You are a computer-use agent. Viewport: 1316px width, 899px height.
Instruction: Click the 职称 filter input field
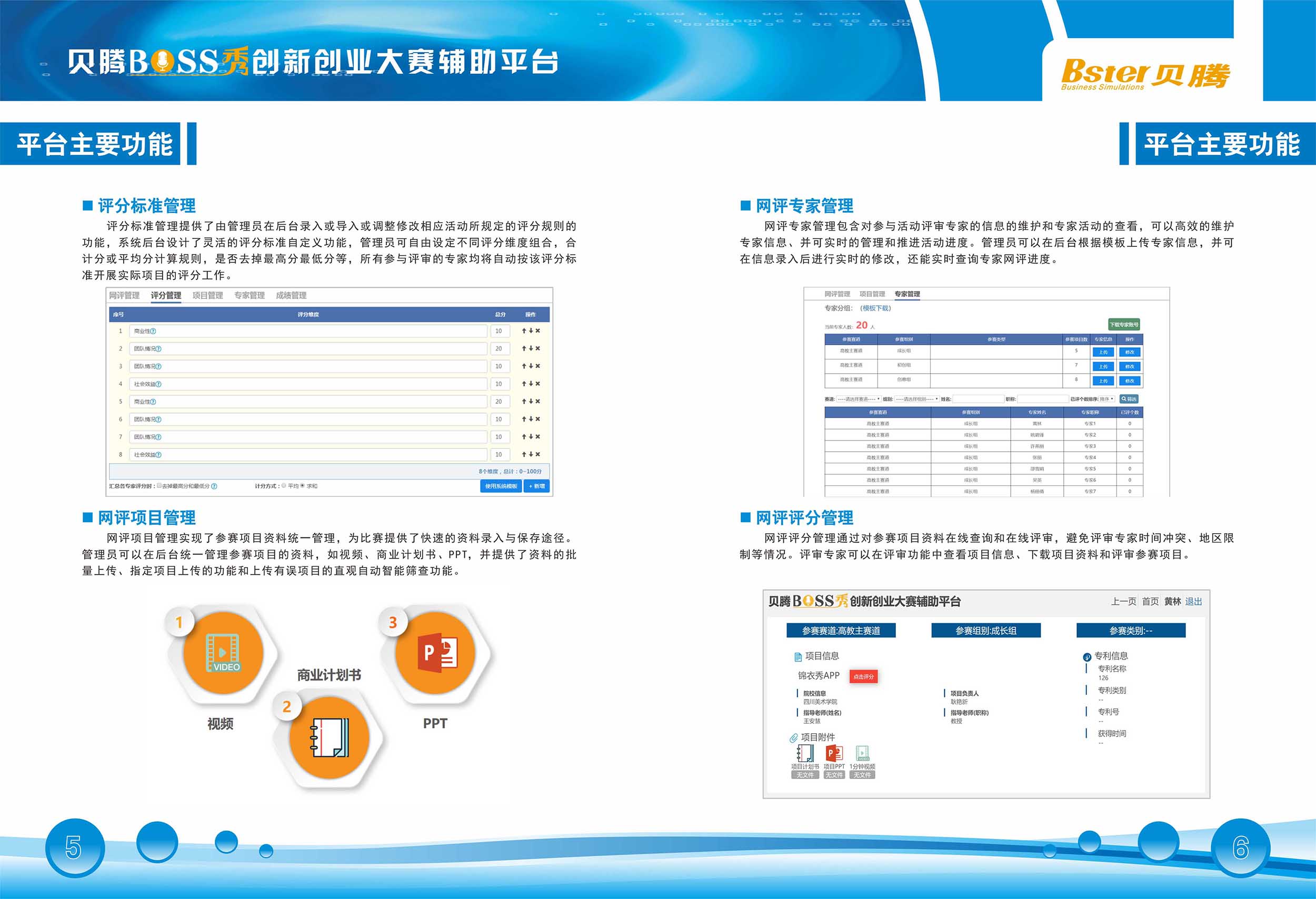point(1043,399)
